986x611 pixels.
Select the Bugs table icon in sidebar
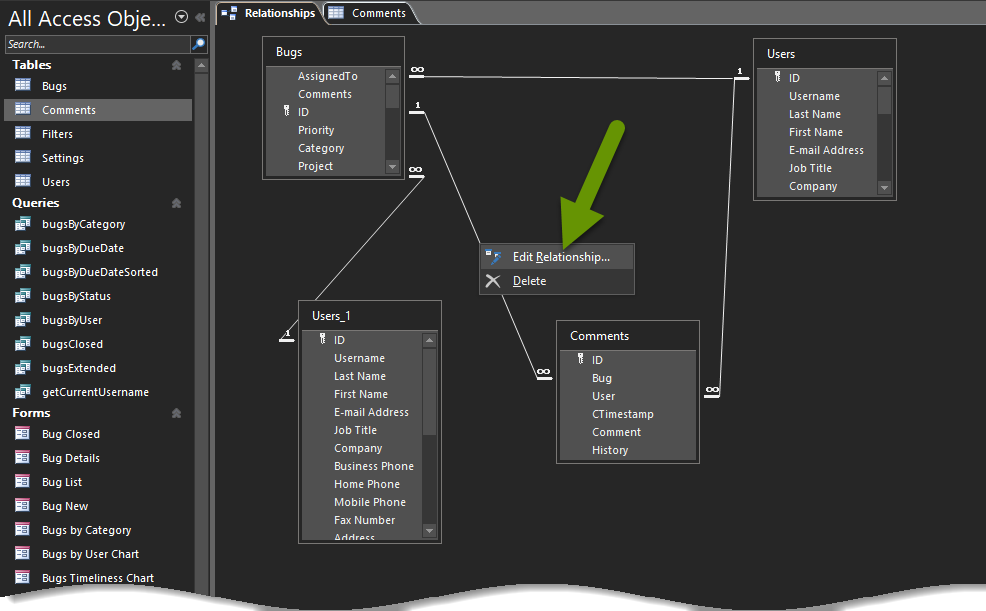(x=22, y=85)
